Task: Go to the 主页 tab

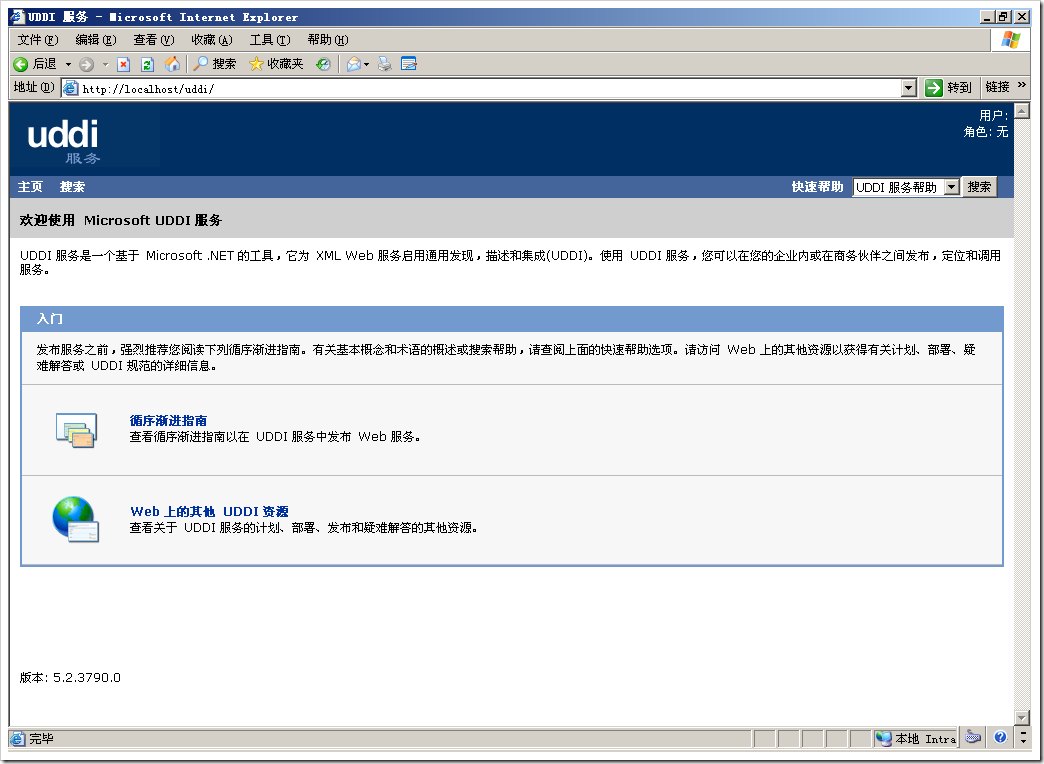Action: [30, 187]
